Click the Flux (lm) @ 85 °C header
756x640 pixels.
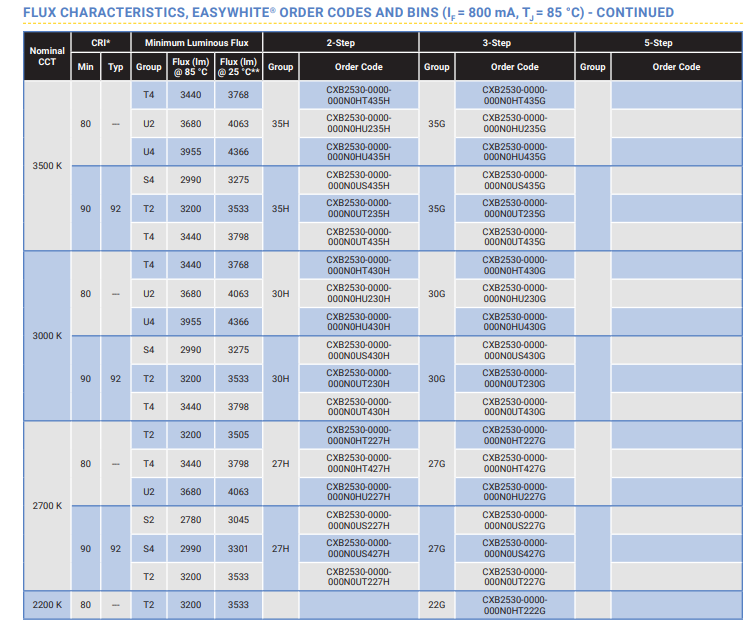point(191,67)
